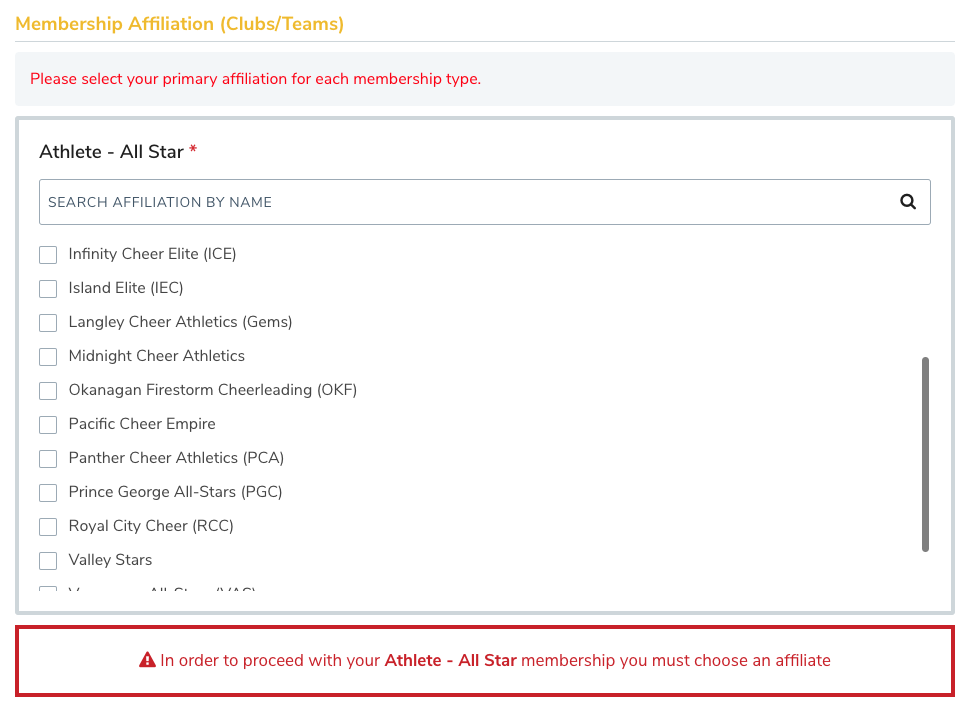Select the Pacific Cheer Empire checkbox
The width and height of the screenshot is (969, 708).
point(48,424)
